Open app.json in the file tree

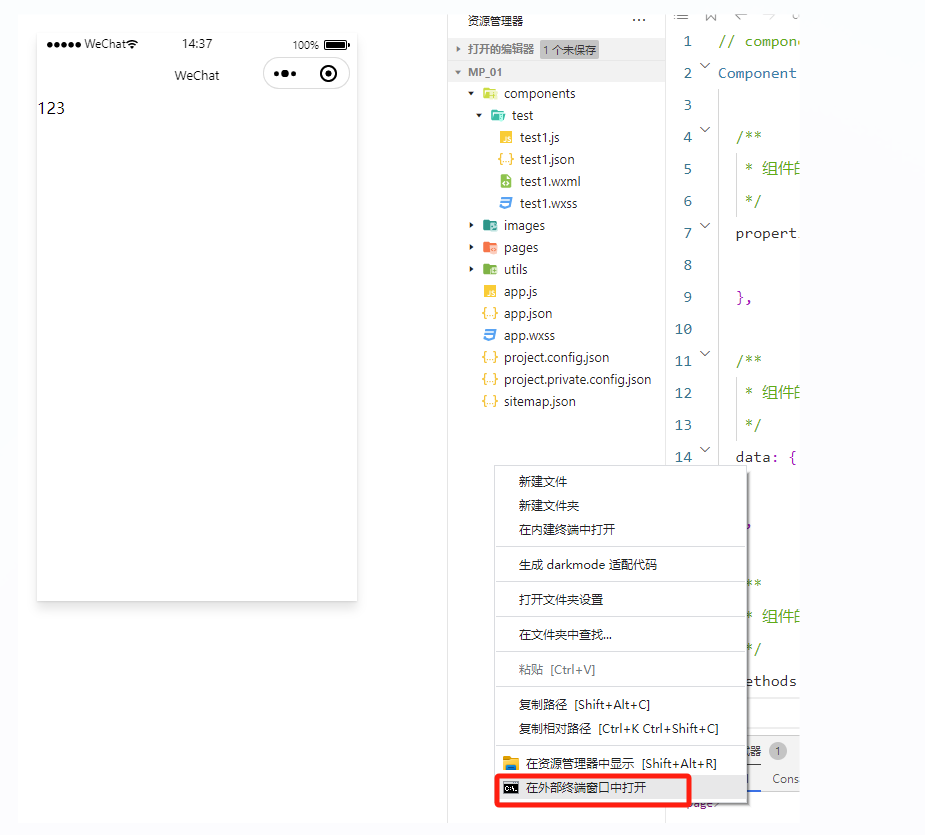coord(528,313)
